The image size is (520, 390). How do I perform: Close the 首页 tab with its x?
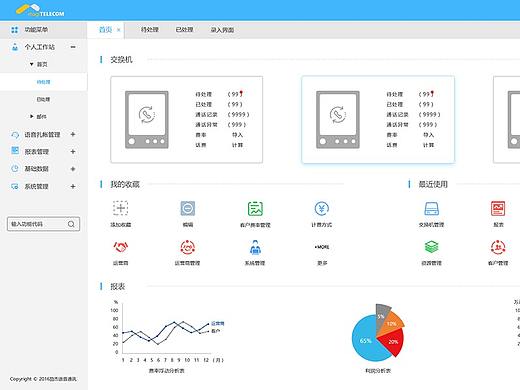(119, 30)
